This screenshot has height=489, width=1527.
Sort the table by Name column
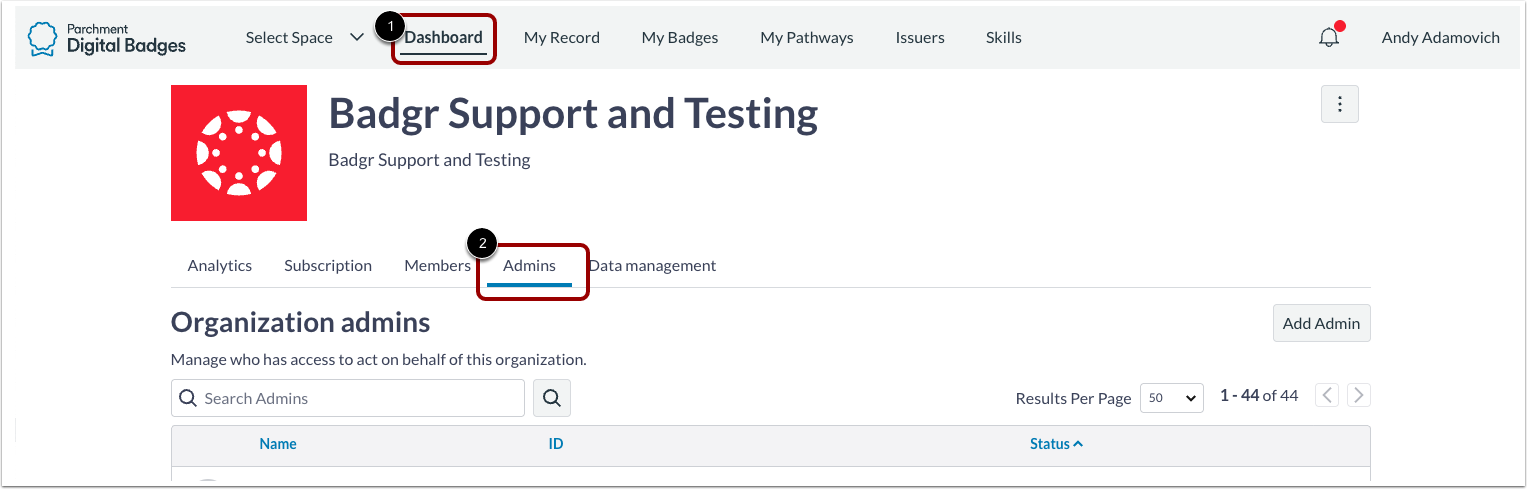coord(278,444)
